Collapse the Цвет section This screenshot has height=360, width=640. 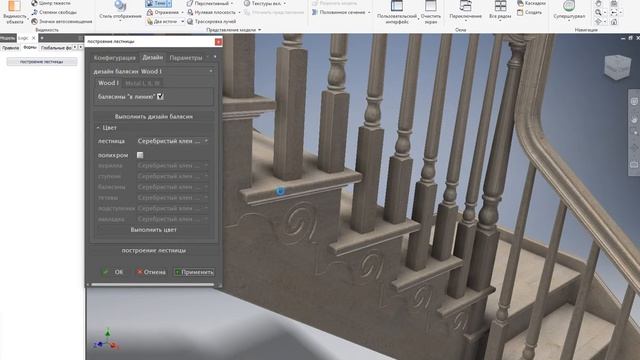[98, 128]
